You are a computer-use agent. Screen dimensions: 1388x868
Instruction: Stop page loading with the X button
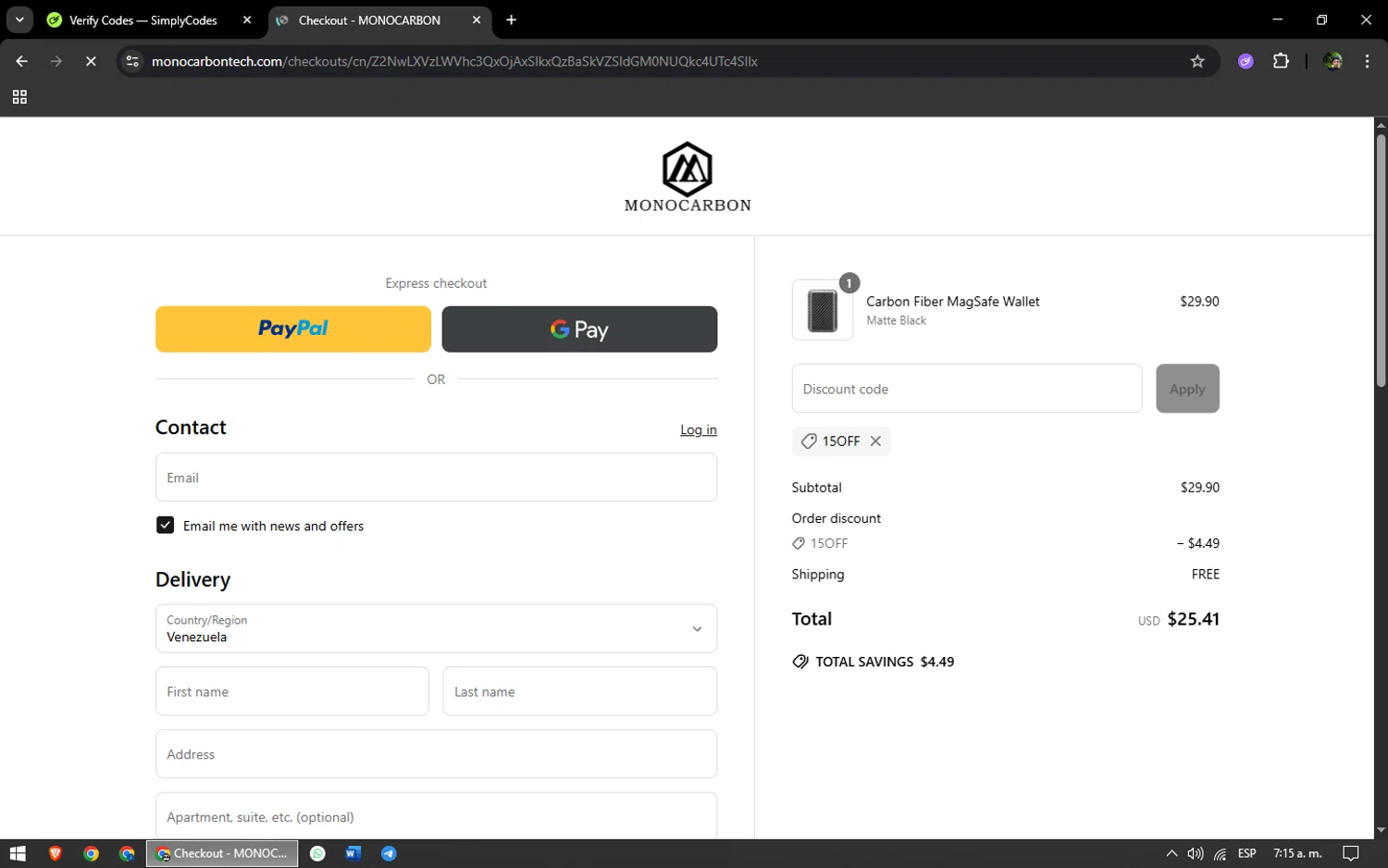[x=91, y=61]
